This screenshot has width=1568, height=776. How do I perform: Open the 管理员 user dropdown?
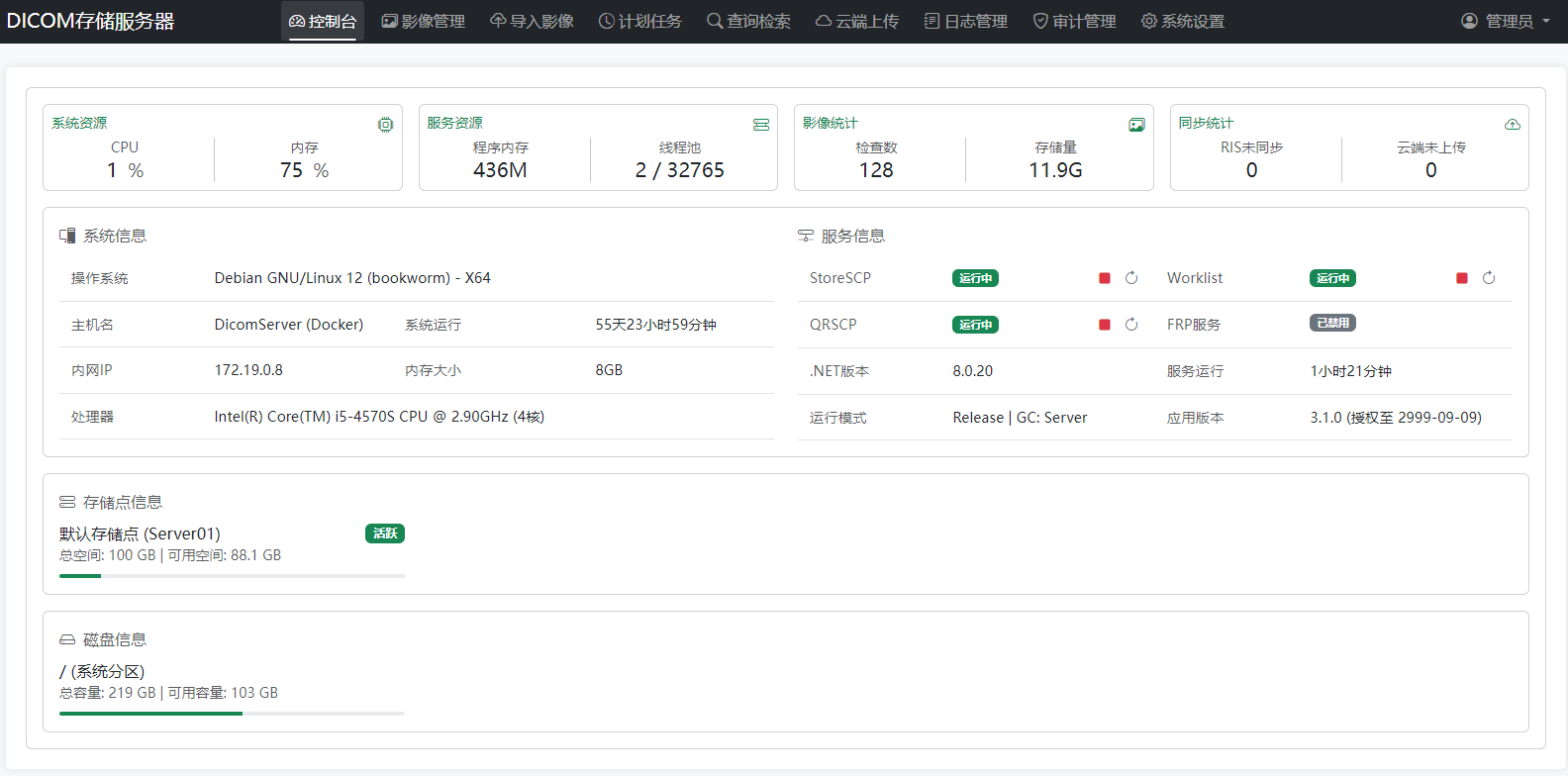coord(1506,22)
